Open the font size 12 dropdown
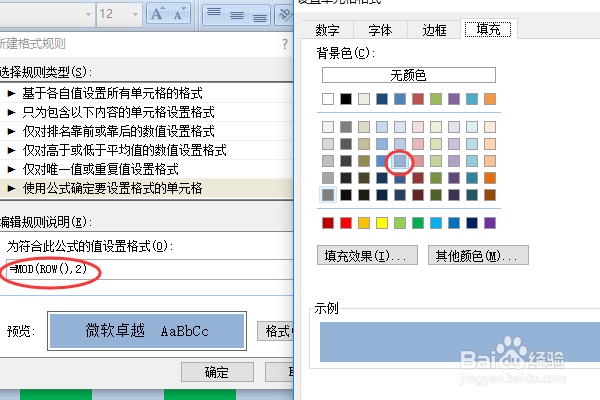 [x=135, y=15]
